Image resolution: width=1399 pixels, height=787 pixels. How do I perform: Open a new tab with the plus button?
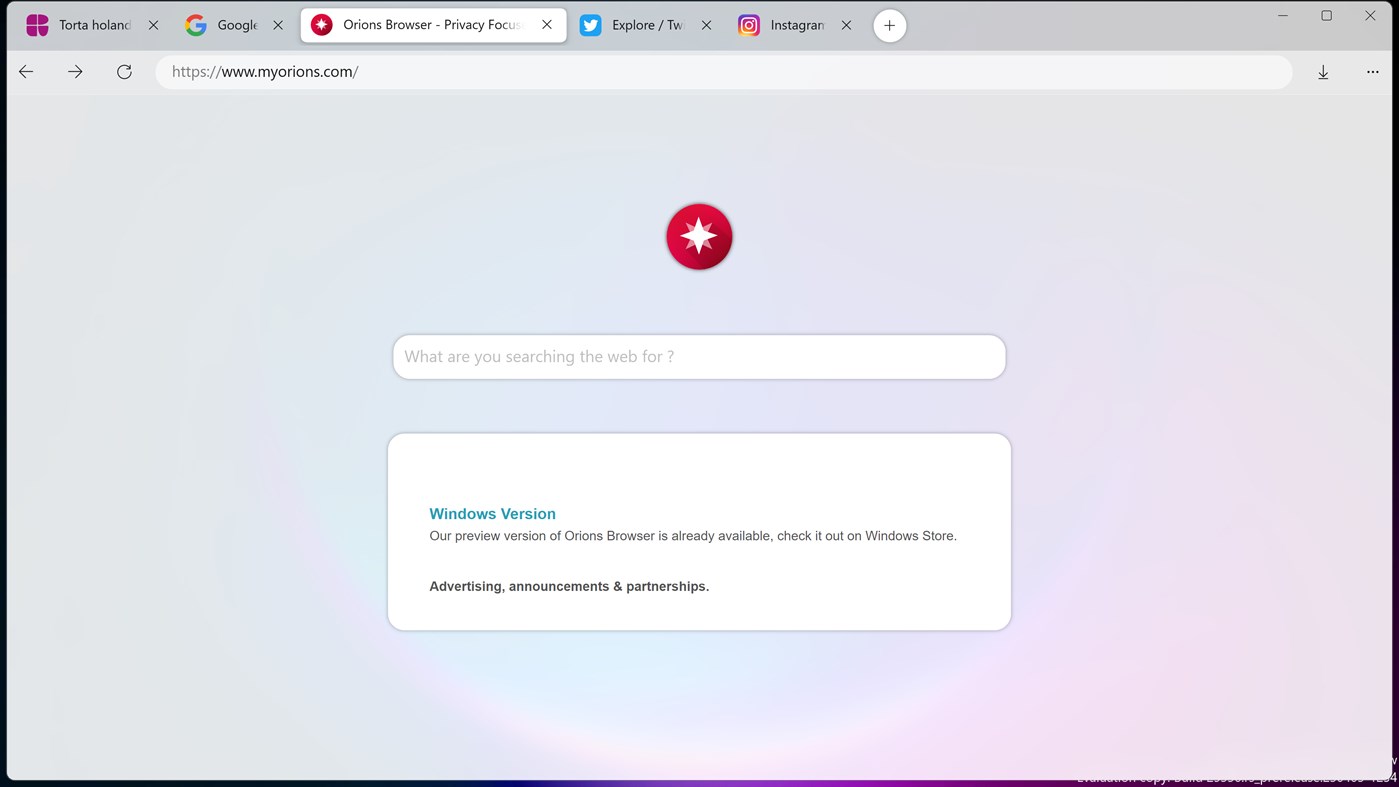pos(889,24)
